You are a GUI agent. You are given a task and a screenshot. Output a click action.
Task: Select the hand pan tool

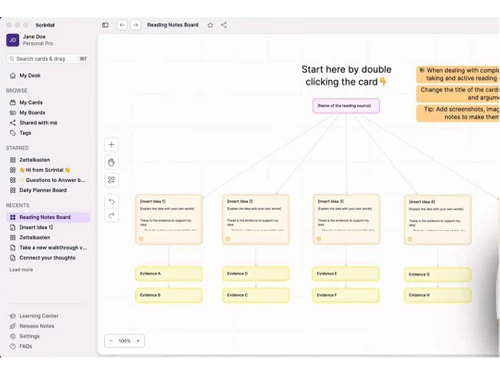point(111,162)
